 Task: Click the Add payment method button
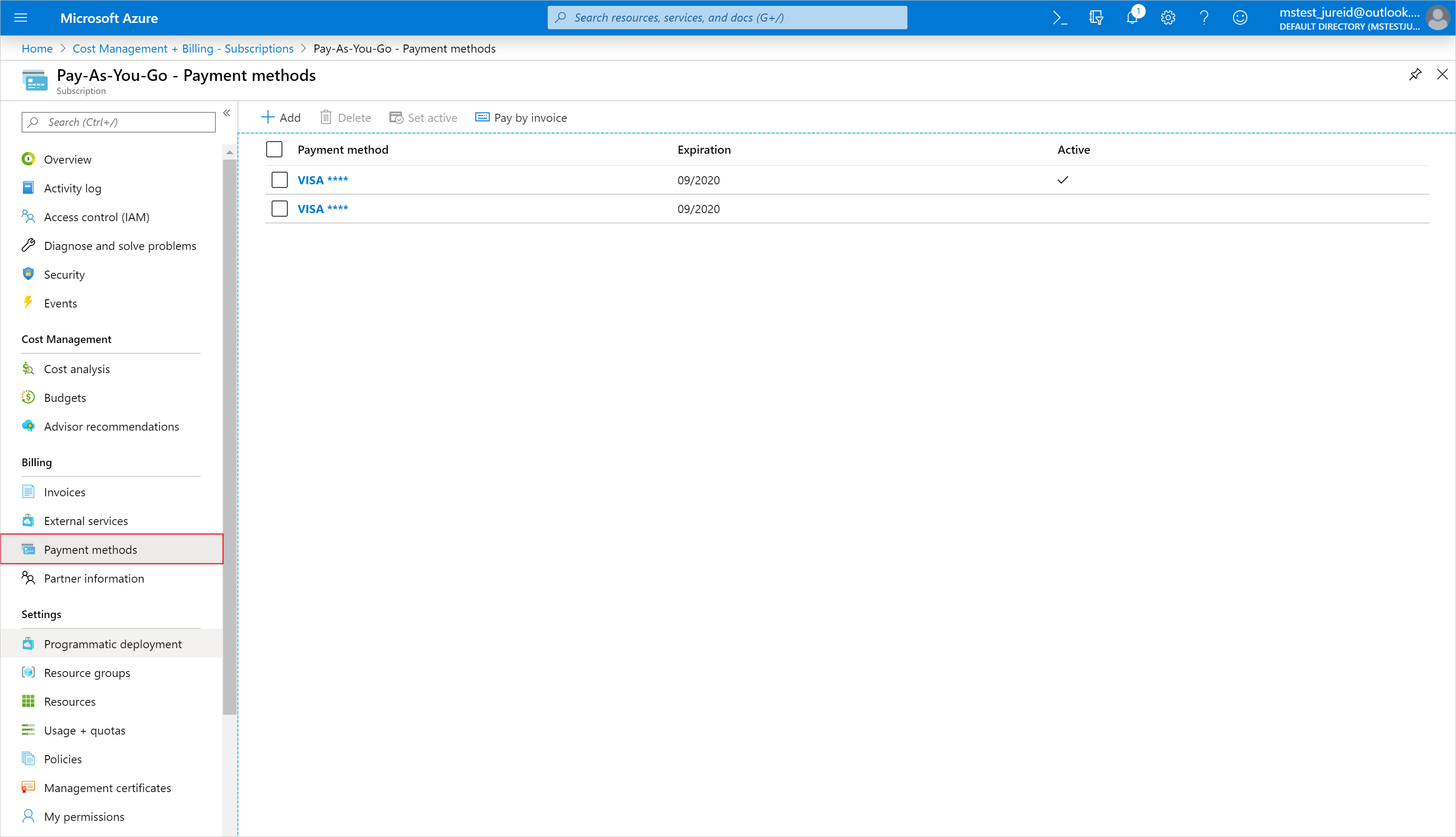(282, 117)
